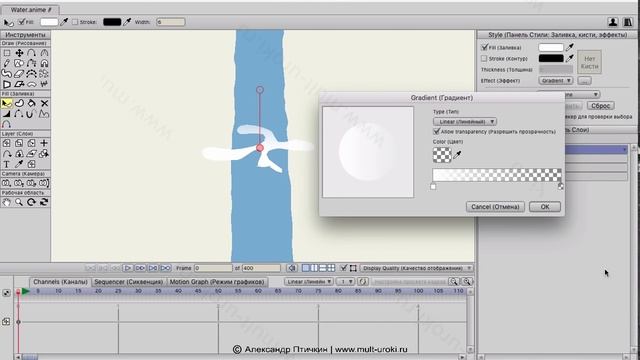Click OK in Gradient dialog

click(545, 207)
